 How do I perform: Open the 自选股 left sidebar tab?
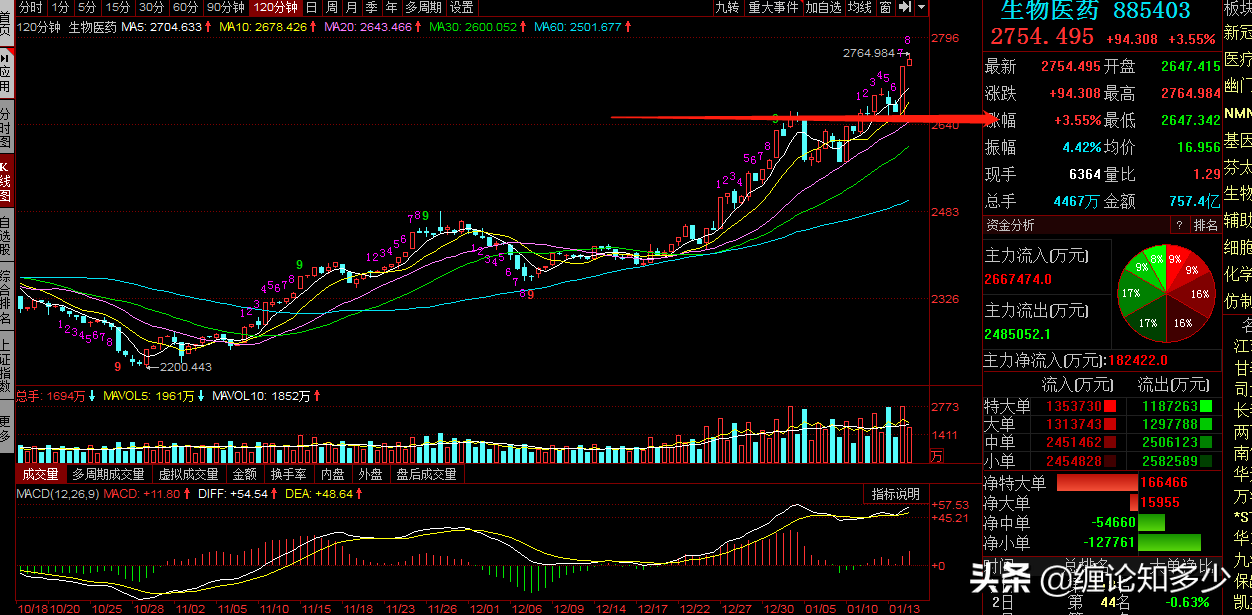[6, 237]
